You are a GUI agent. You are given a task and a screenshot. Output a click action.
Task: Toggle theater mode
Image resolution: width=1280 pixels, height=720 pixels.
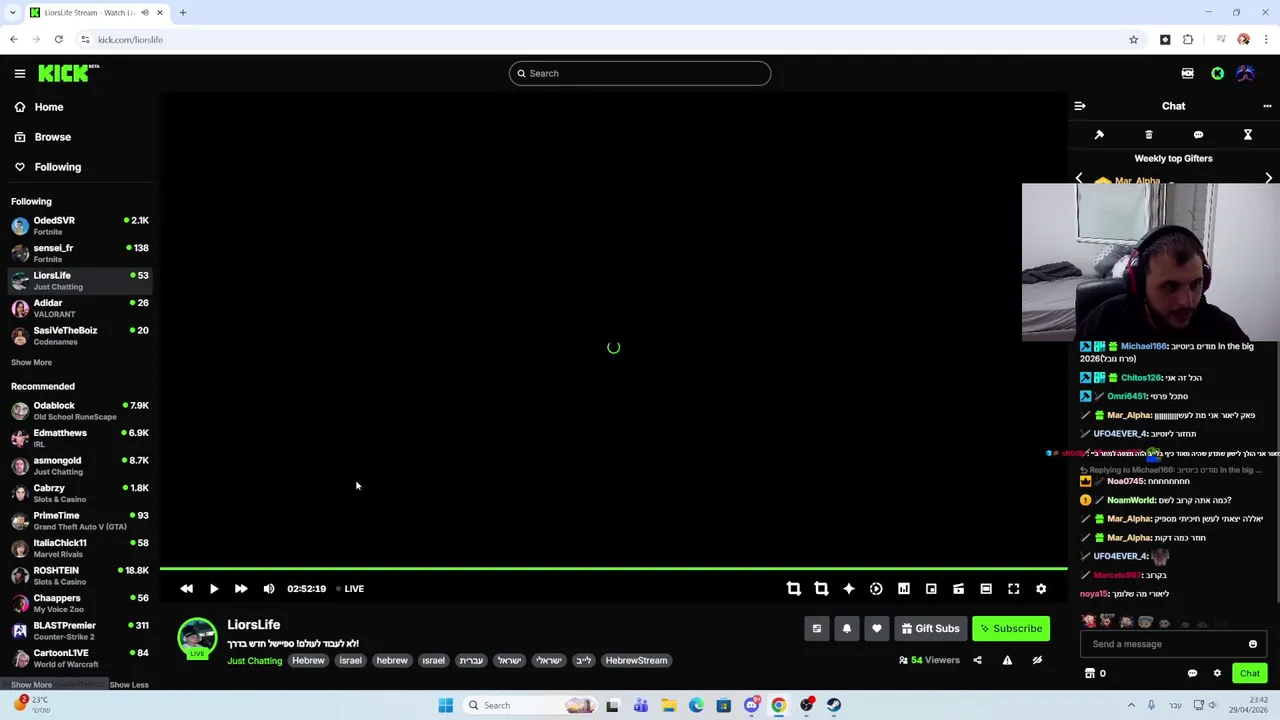[x=986, y=589]
